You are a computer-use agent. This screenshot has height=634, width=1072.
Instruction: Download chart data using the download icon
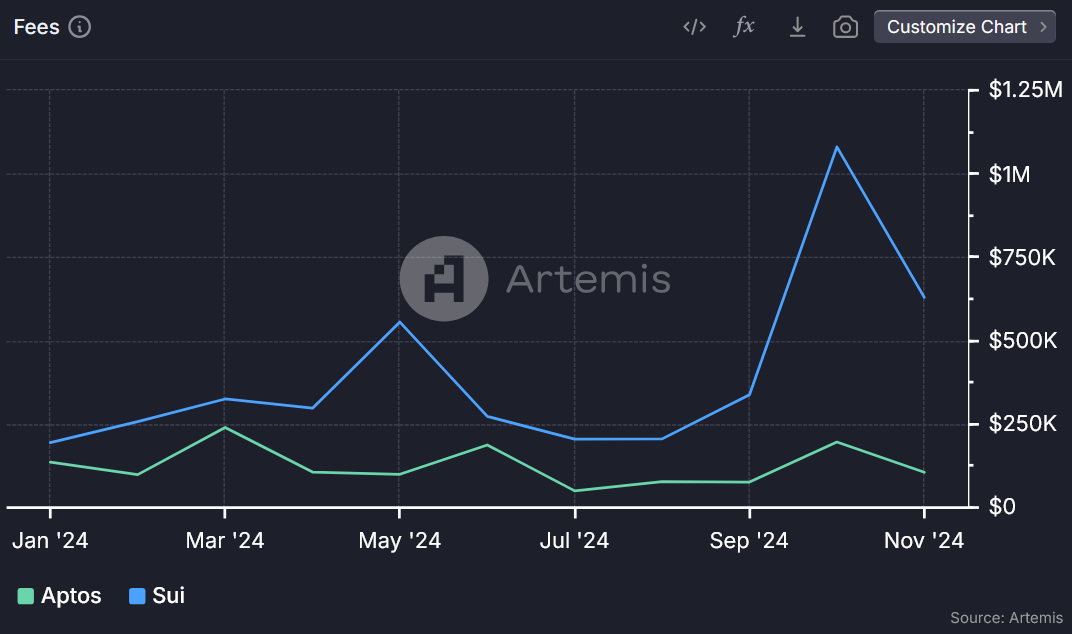click(797, 27)
